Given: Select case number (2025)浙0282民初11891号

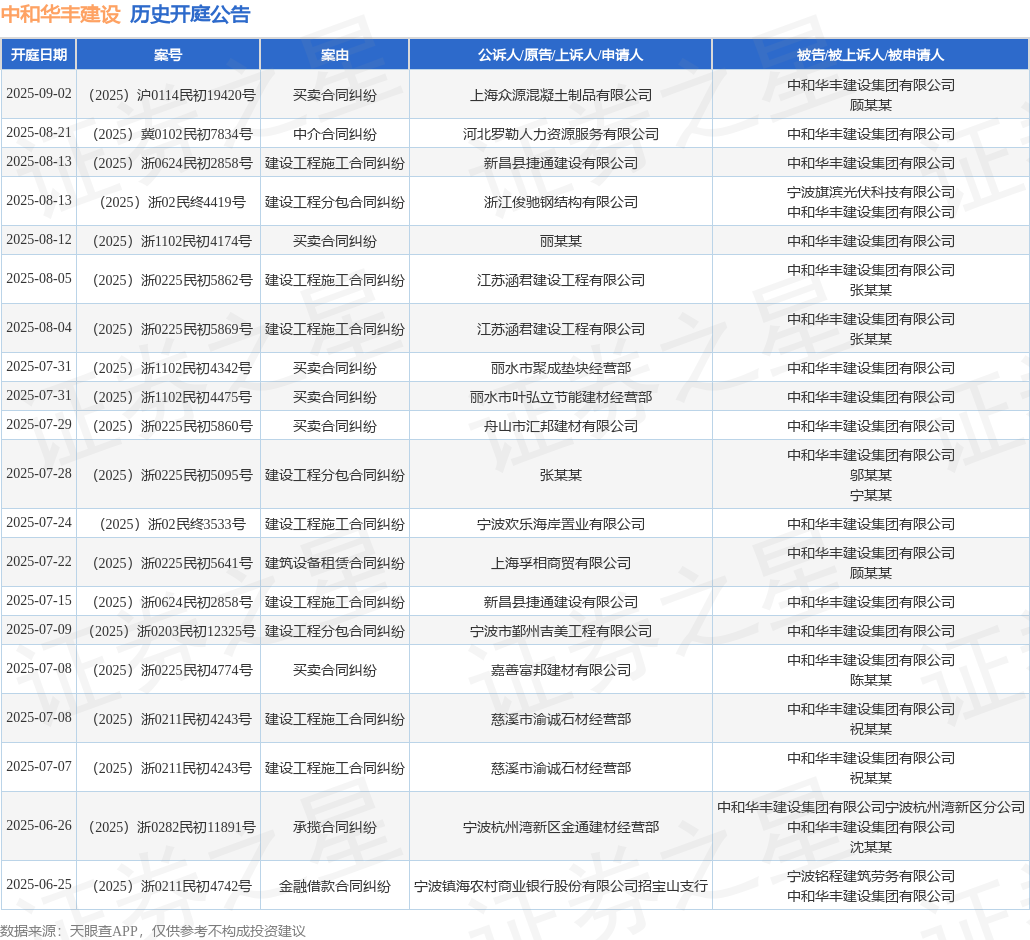Looking at the screenshot, I should [x=171, y=828].
